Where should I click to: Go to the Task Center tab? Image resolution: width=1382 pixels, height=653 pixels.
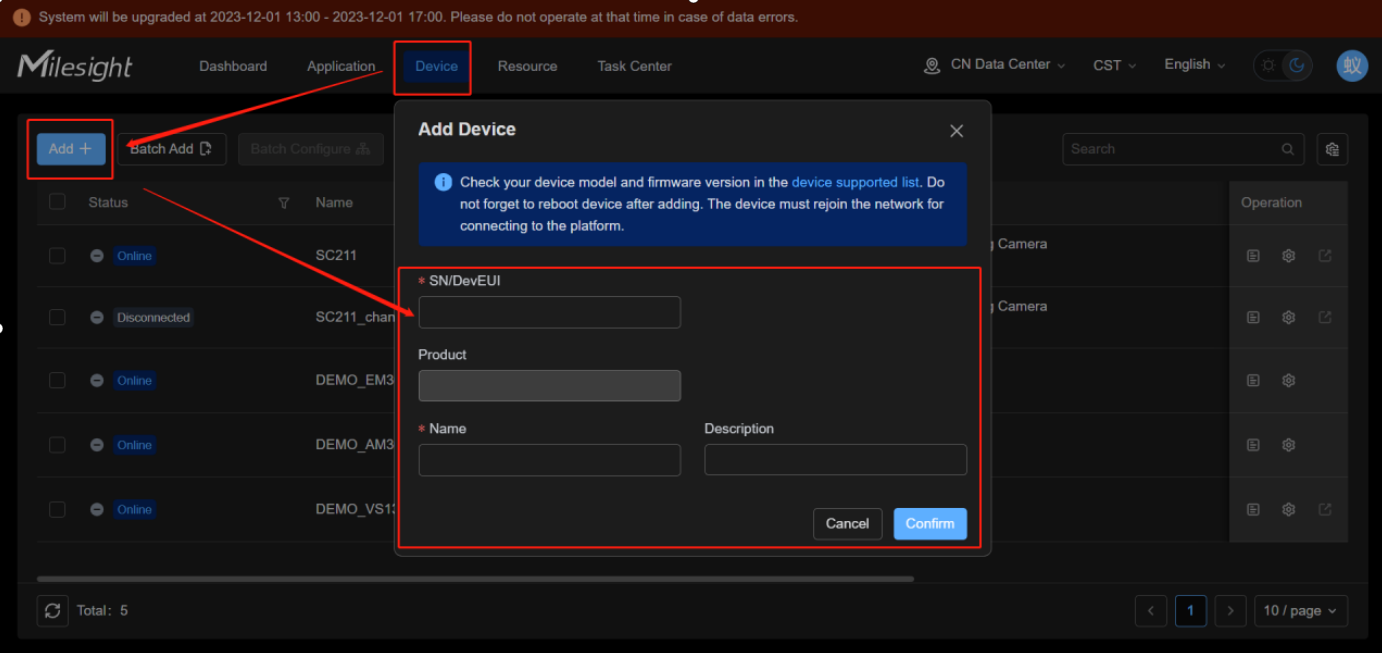pos(634,66)
